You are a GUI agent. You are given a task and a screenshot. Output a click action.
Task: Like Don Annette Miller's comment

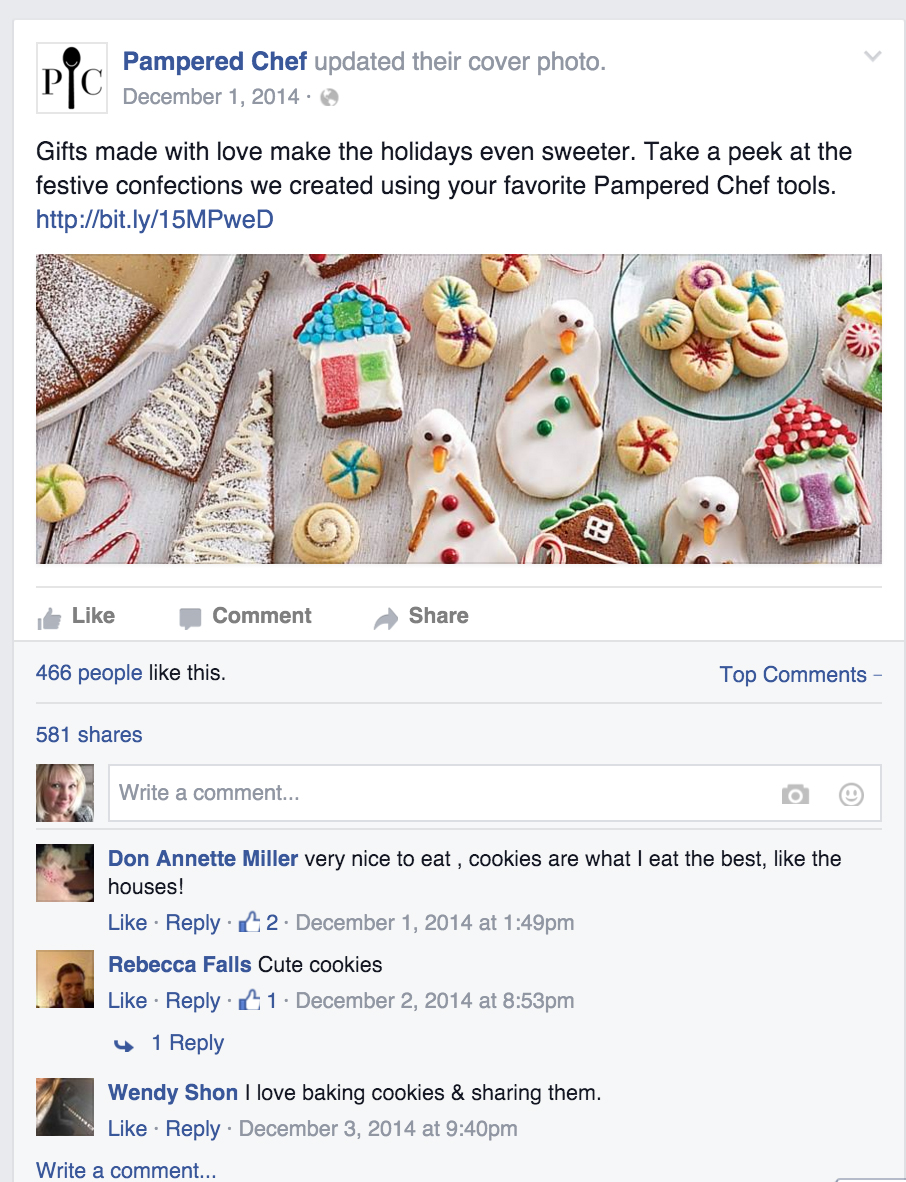(127, 922)
